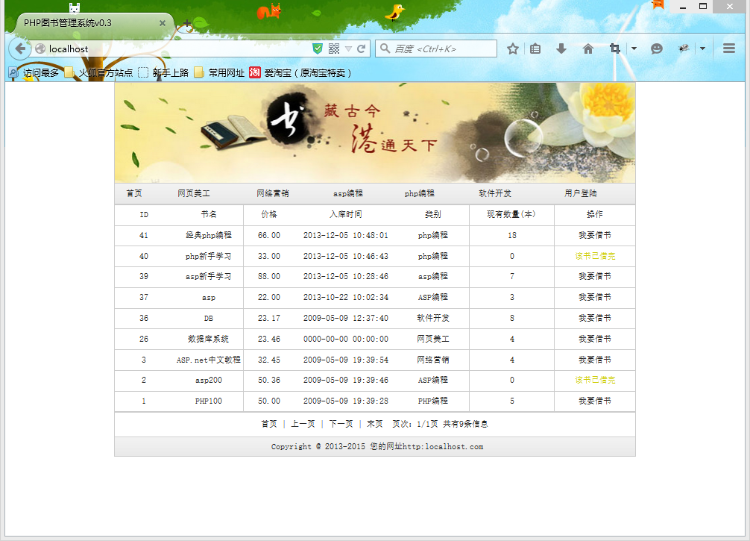This screenshot has width=750, height=541.
Task: Select book name 经典php编程
Action: click(x=209, y=235)
